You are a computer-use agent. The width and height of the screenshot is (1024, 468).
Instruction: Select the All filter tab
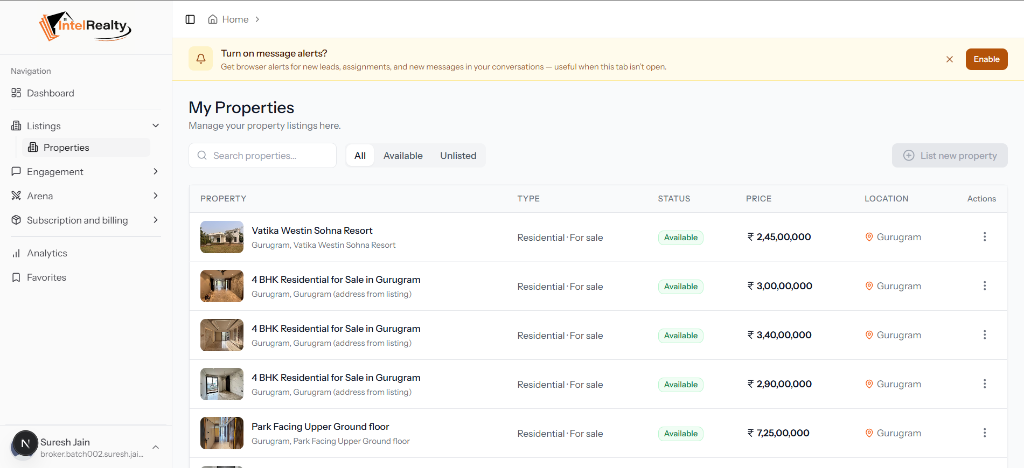tap(360, 155)
